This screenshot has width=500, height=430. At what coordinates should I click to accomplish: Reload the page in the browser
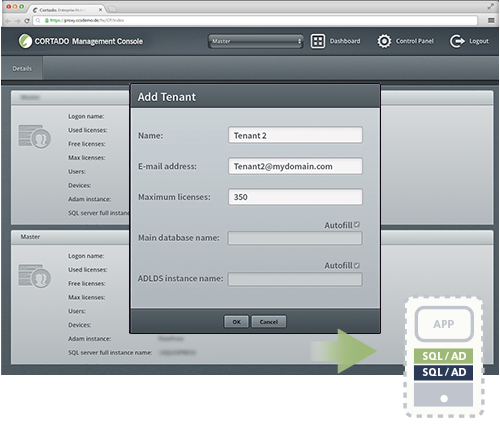(x=27, y=21)
